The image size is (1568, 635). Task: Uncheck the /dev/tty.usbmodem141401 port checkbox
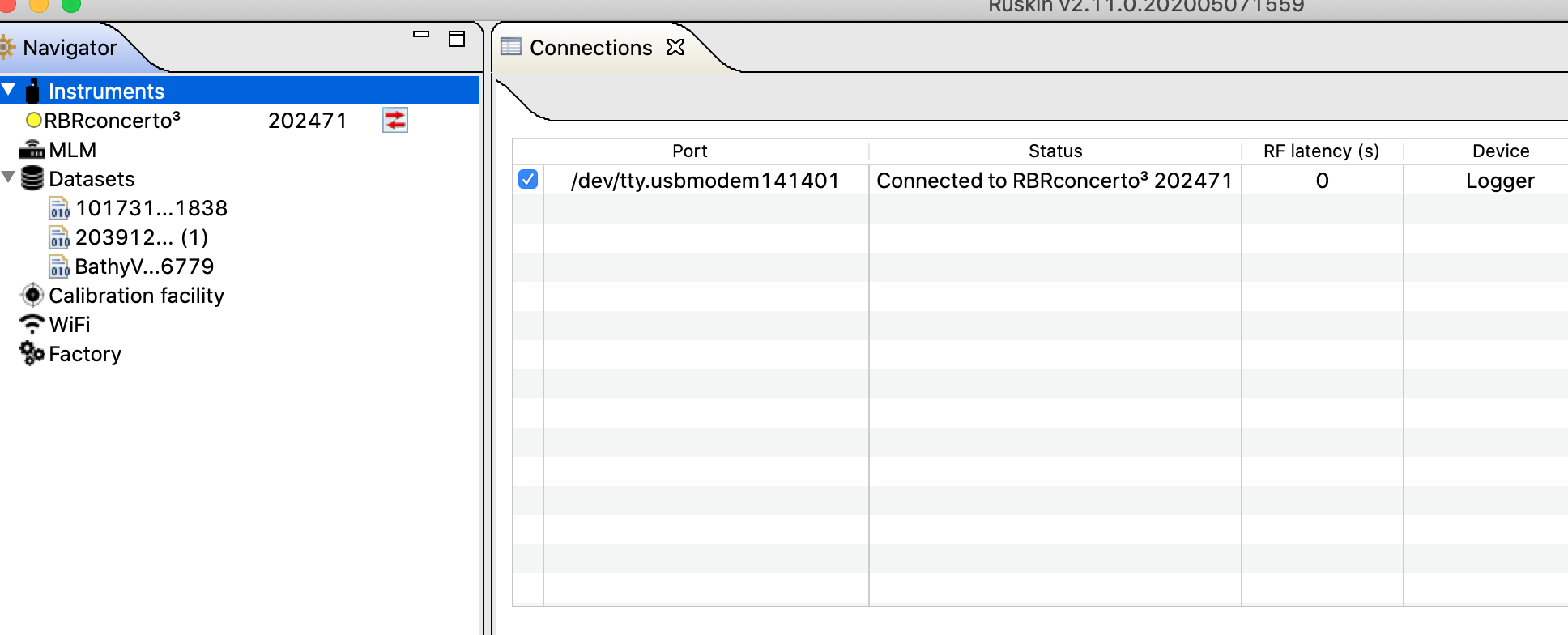528,179
